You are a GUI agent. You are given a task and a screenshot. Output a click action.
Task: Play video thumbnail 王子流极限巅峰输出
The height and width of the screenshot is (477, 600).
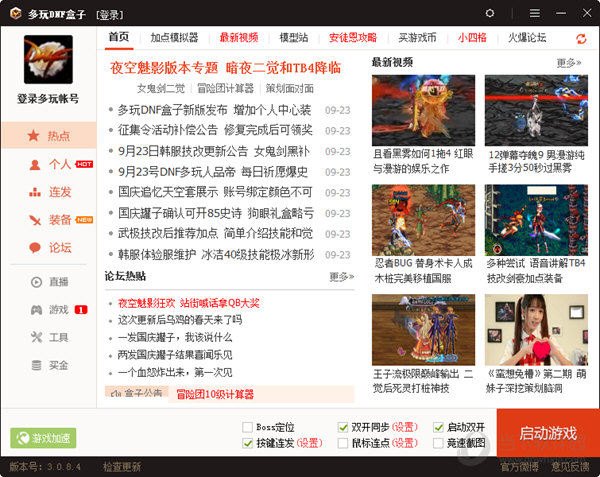[423, 330]
